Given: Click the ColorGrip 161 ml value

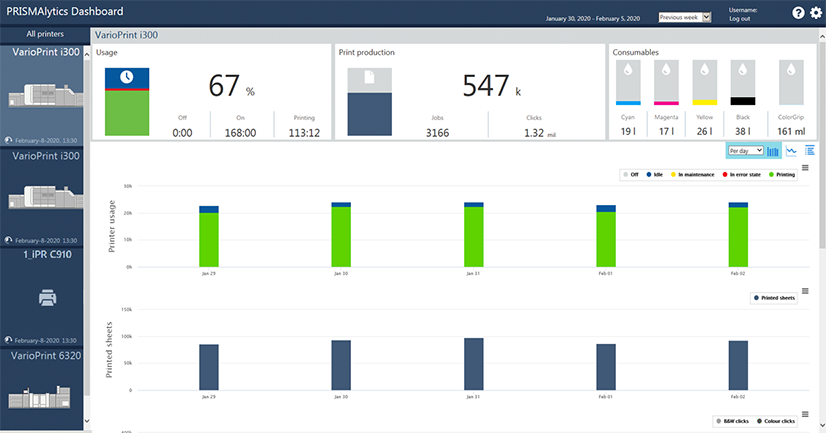Looking at the screenshot, I should pyautogui.click(x=791, y=131).
